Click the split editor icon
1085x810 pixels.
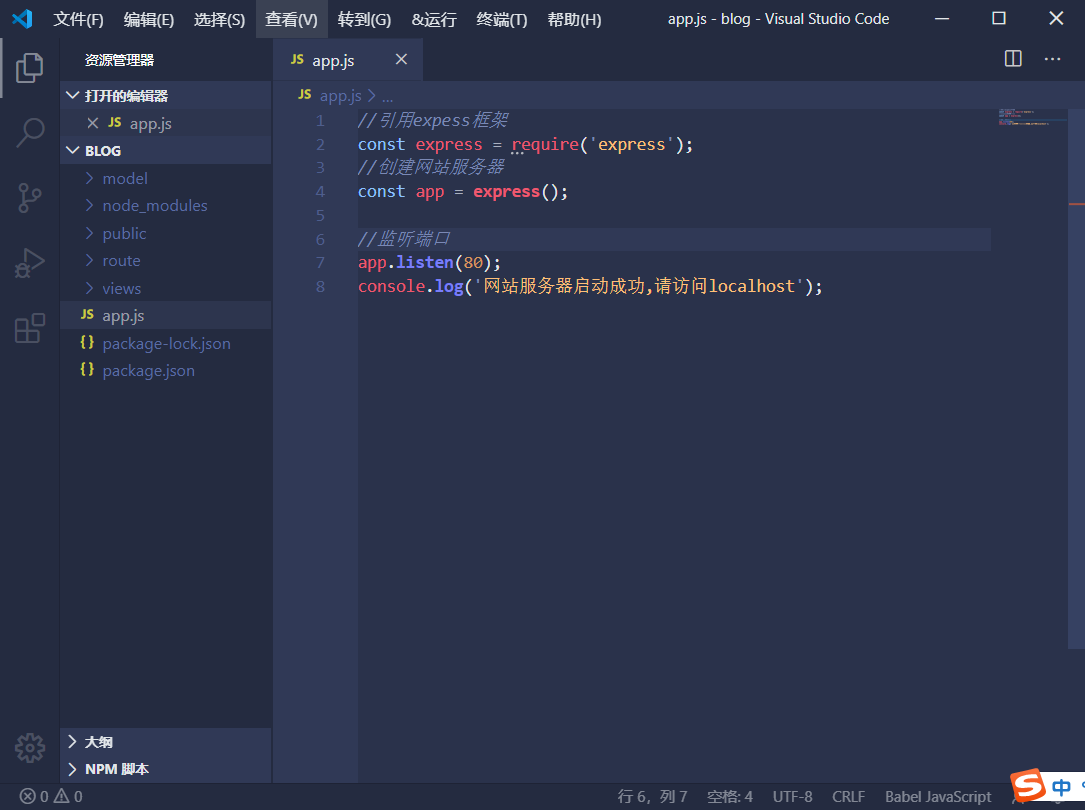[x=1013, y=59]
